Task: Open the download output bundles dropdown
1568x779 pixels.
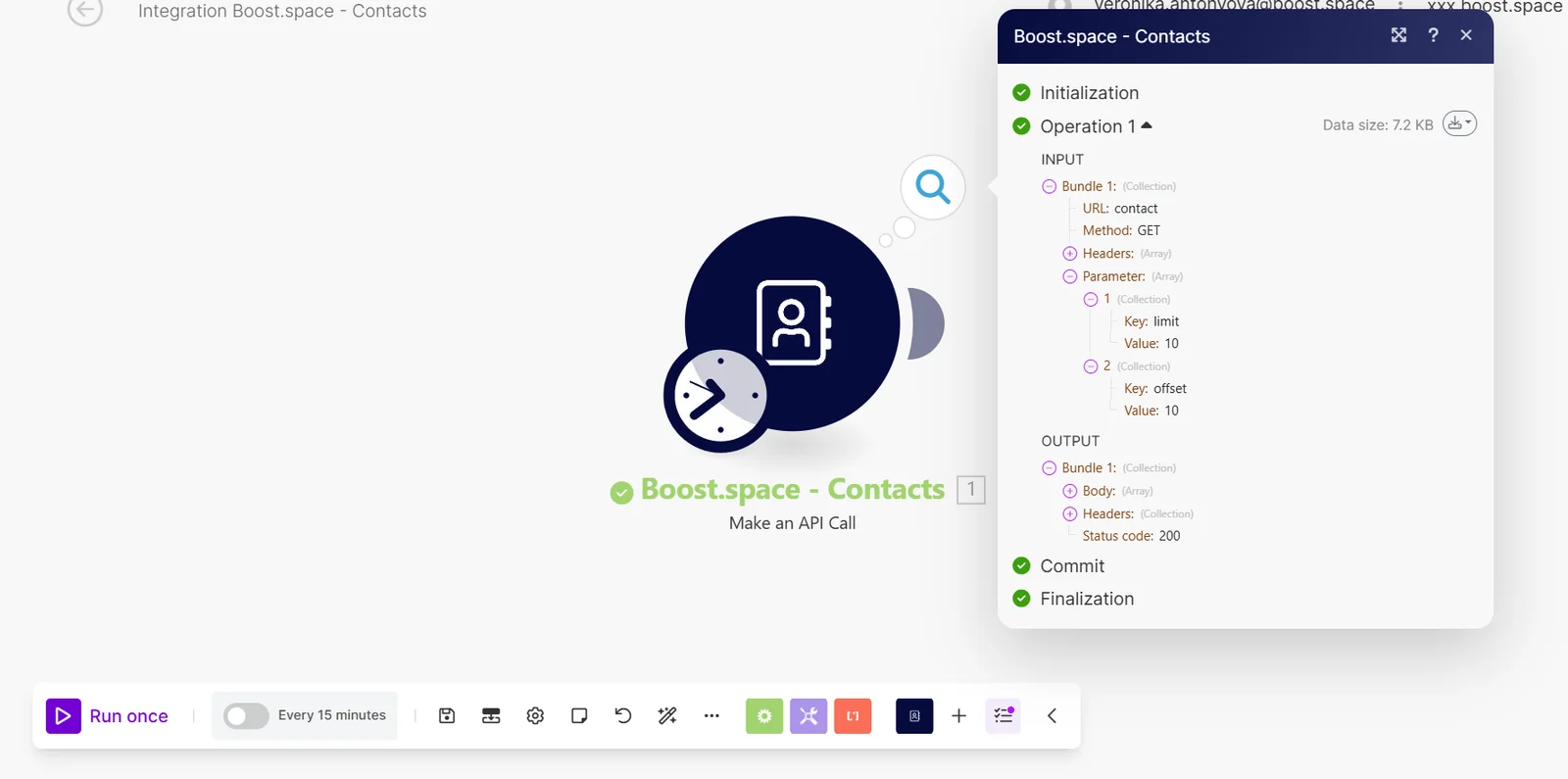Action: click(x=1459, y=123)
